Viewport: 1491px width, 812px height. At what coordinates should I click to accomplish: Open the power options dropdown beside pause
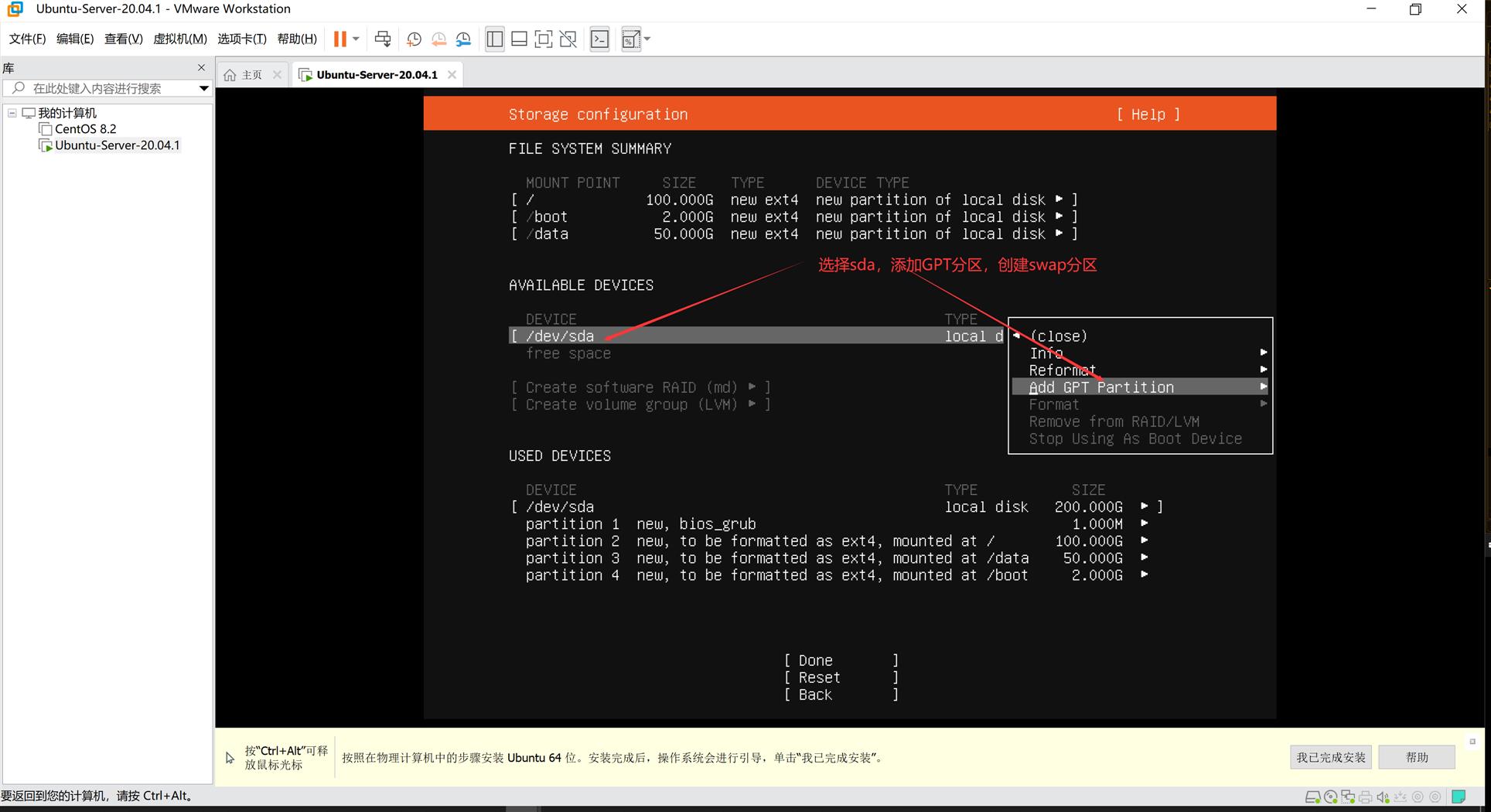click(x=356, y=39)
